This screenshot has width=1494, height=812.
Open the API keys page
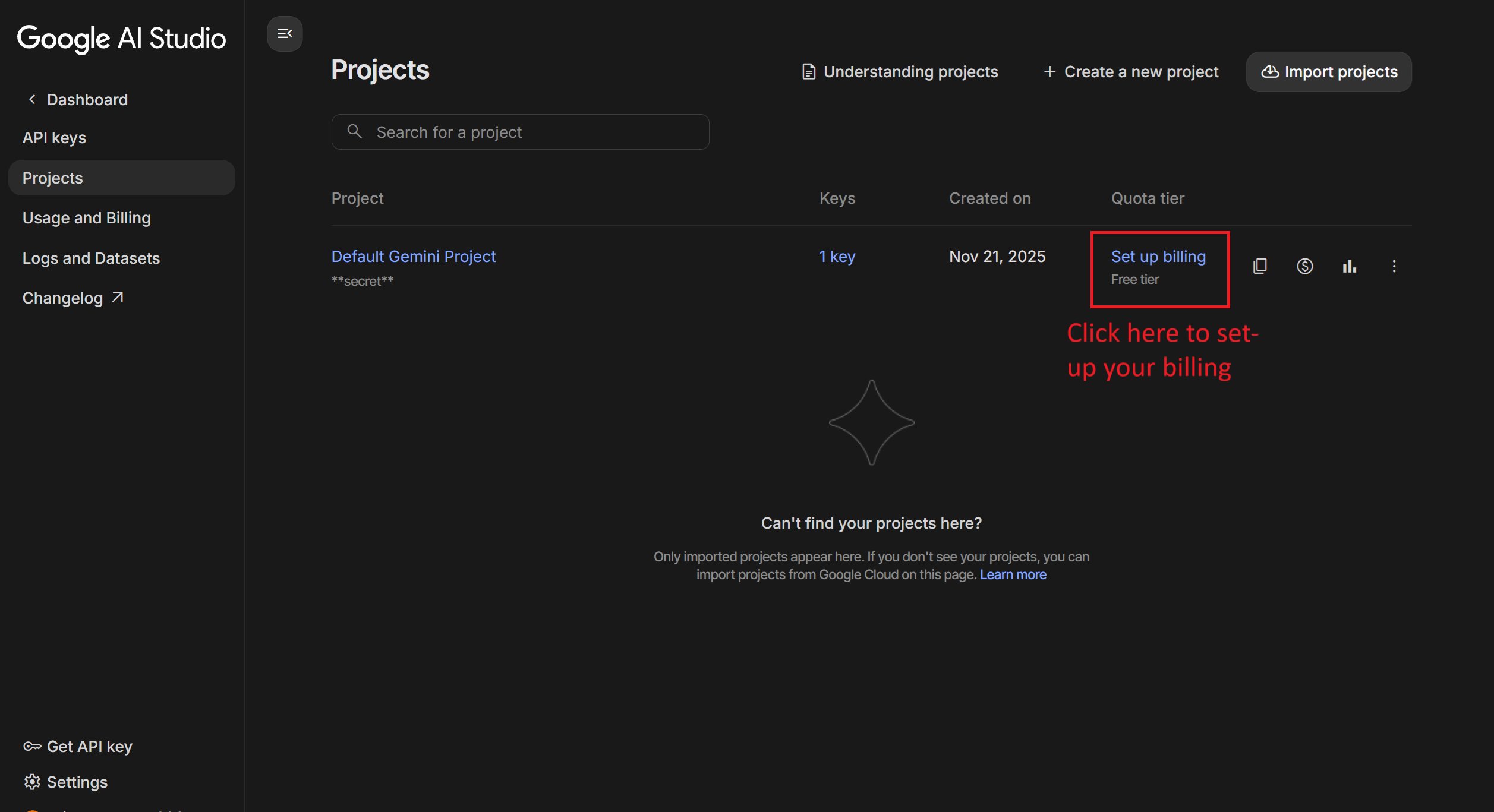pyautogui.click(x=55, y=138)
